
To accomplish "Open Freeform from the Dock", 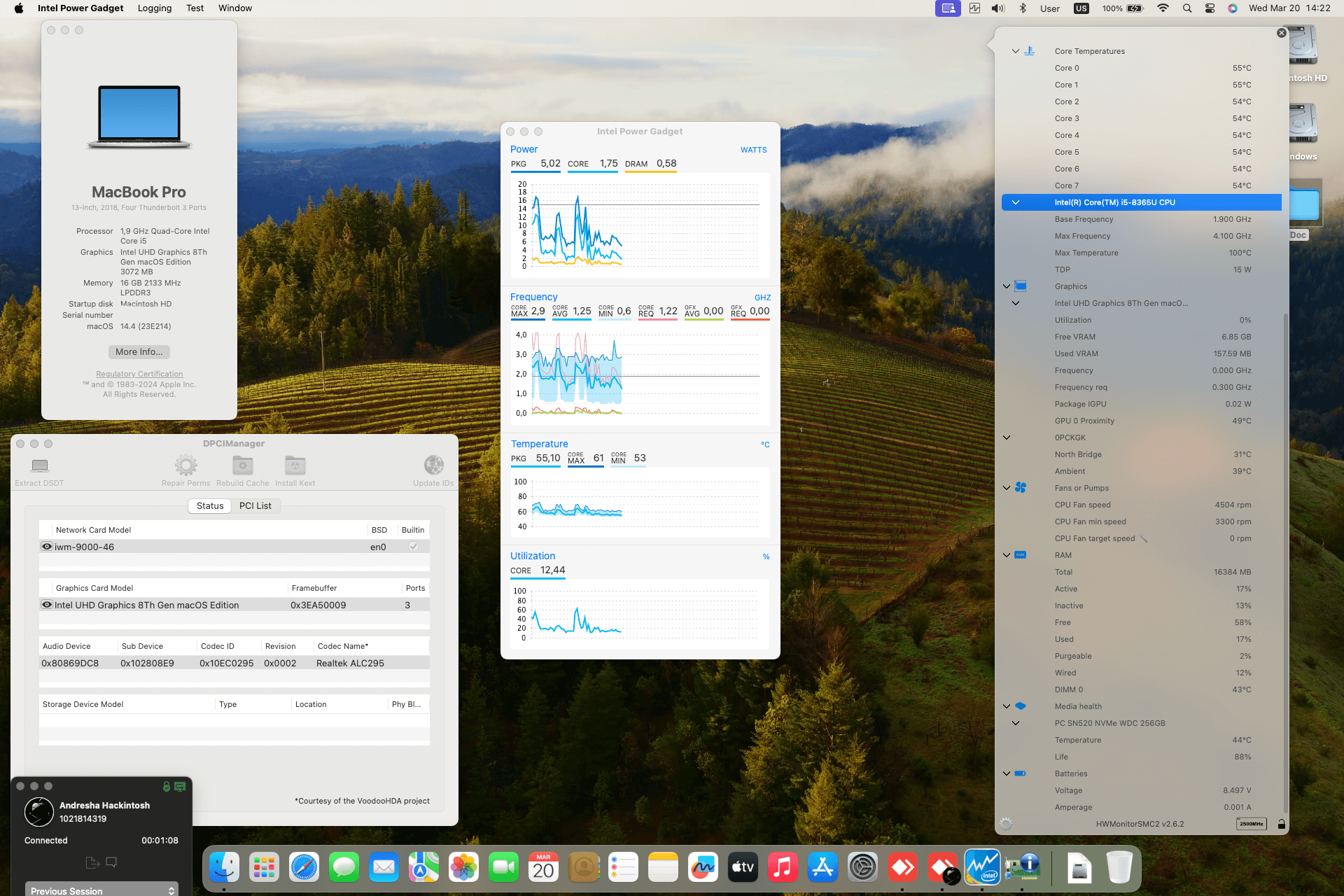I will [703, 868].
